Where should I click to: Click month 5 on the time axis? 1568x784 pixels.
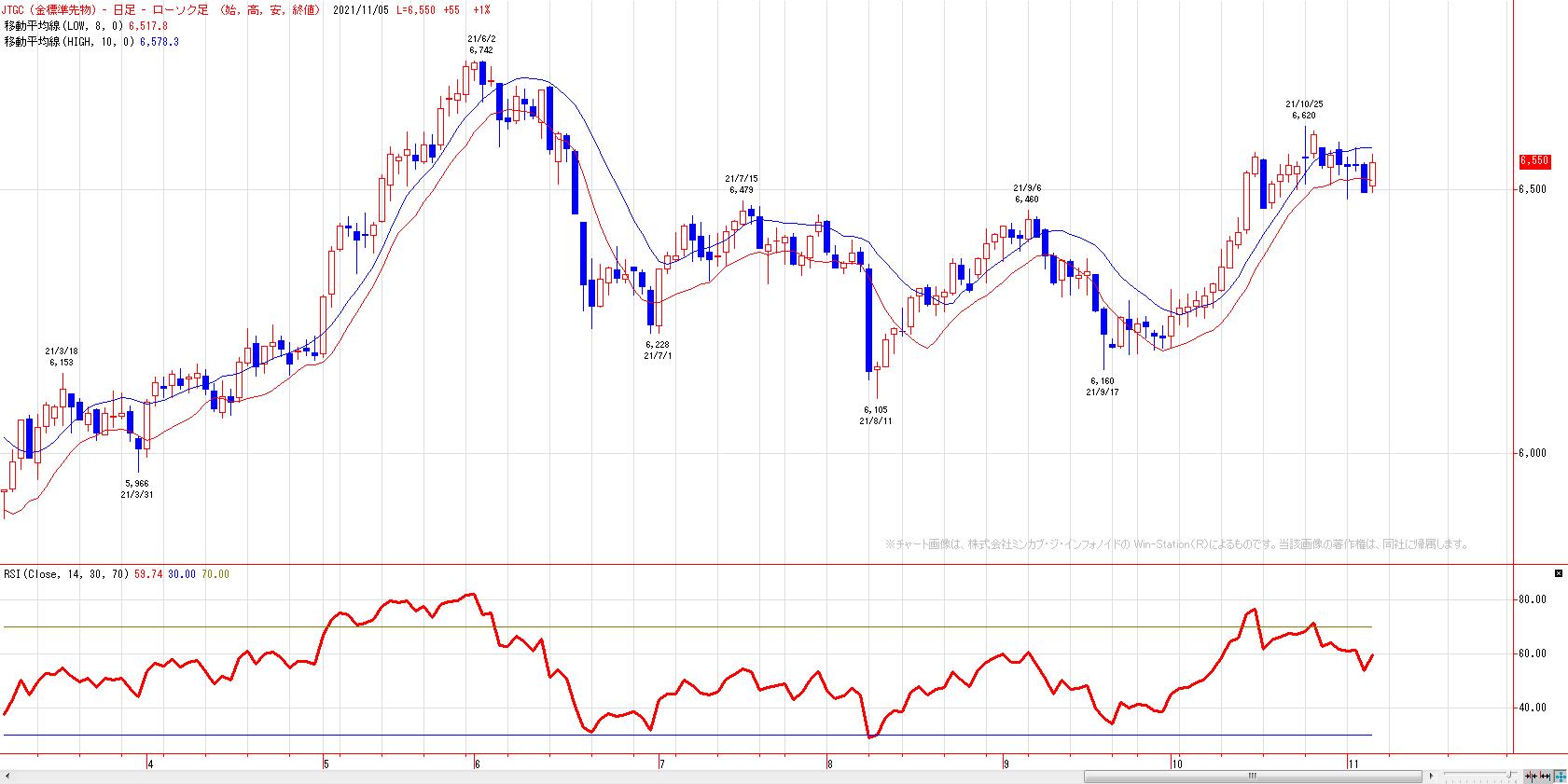click(326, 764)
